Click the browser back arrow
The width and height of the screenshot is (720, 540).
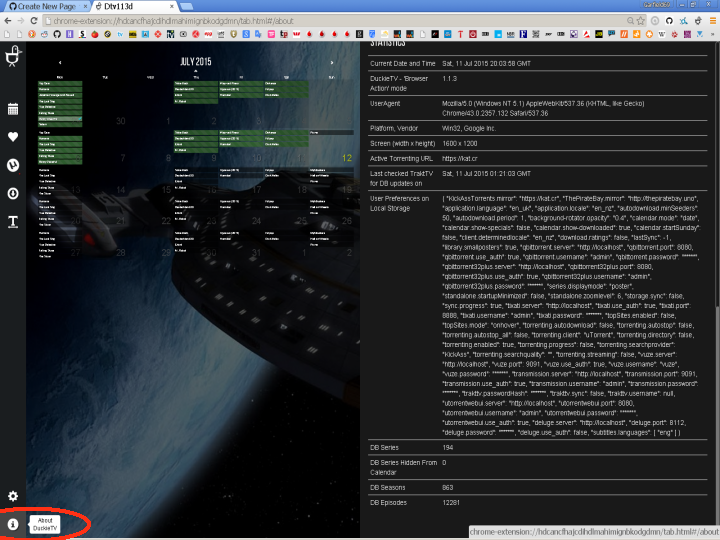7,21
